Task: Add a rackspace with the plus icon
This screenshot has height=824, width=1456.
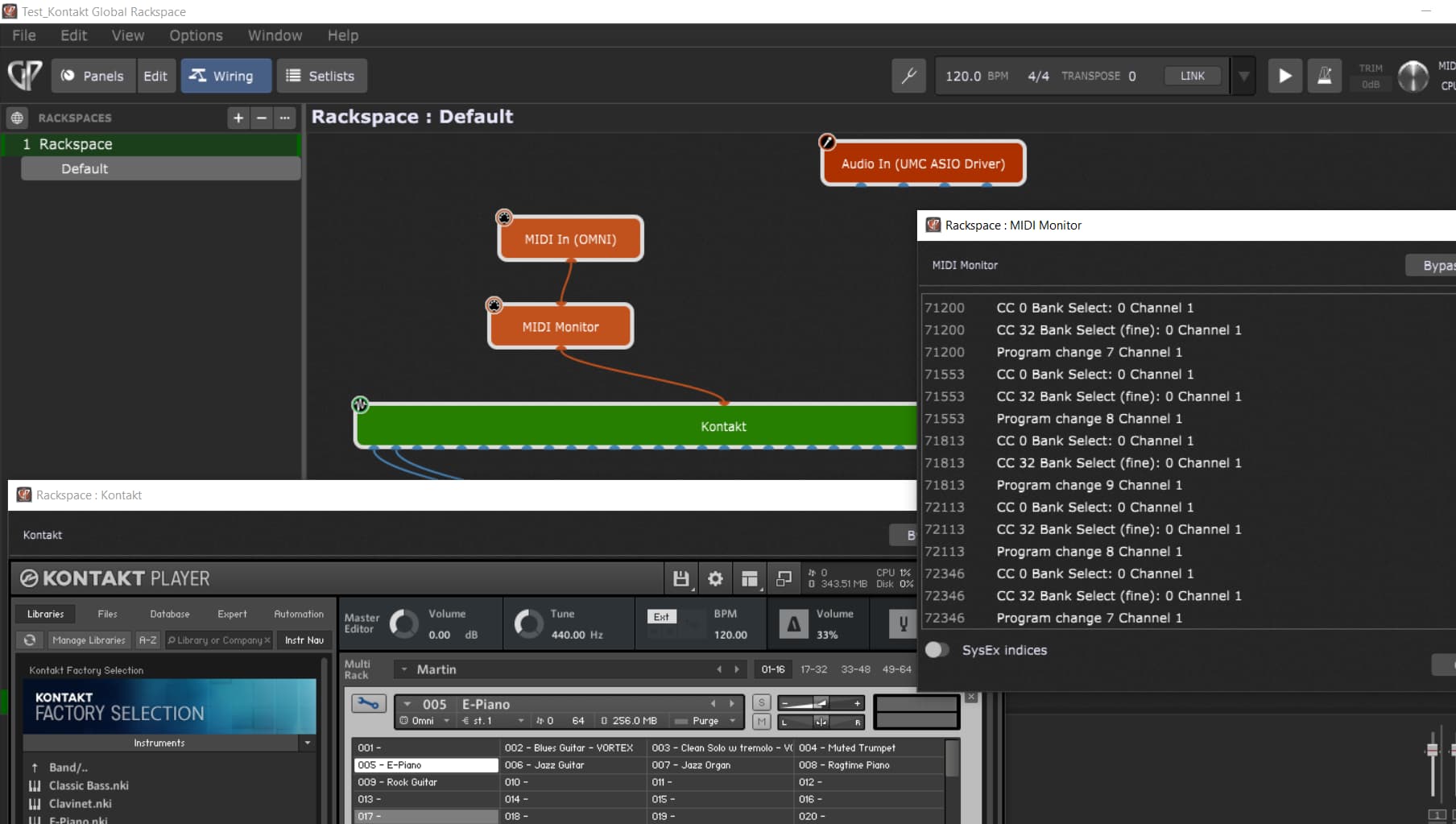Action: click(x=238, y=118)
